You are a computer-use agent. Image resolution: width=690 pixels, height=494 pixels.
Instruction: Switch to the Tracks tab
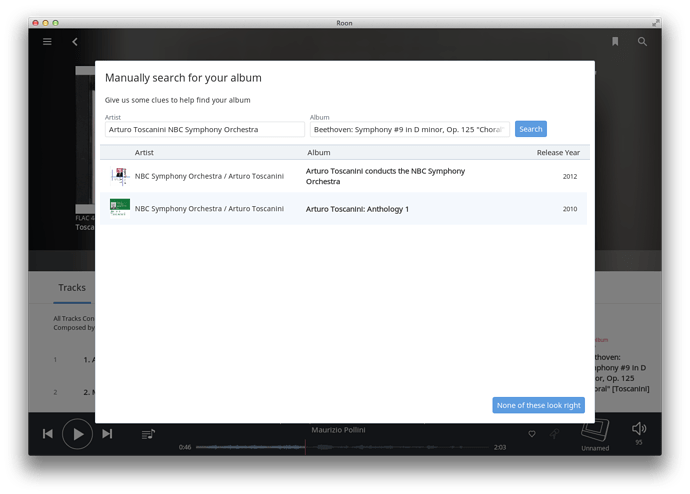click(x=72, y=288)
